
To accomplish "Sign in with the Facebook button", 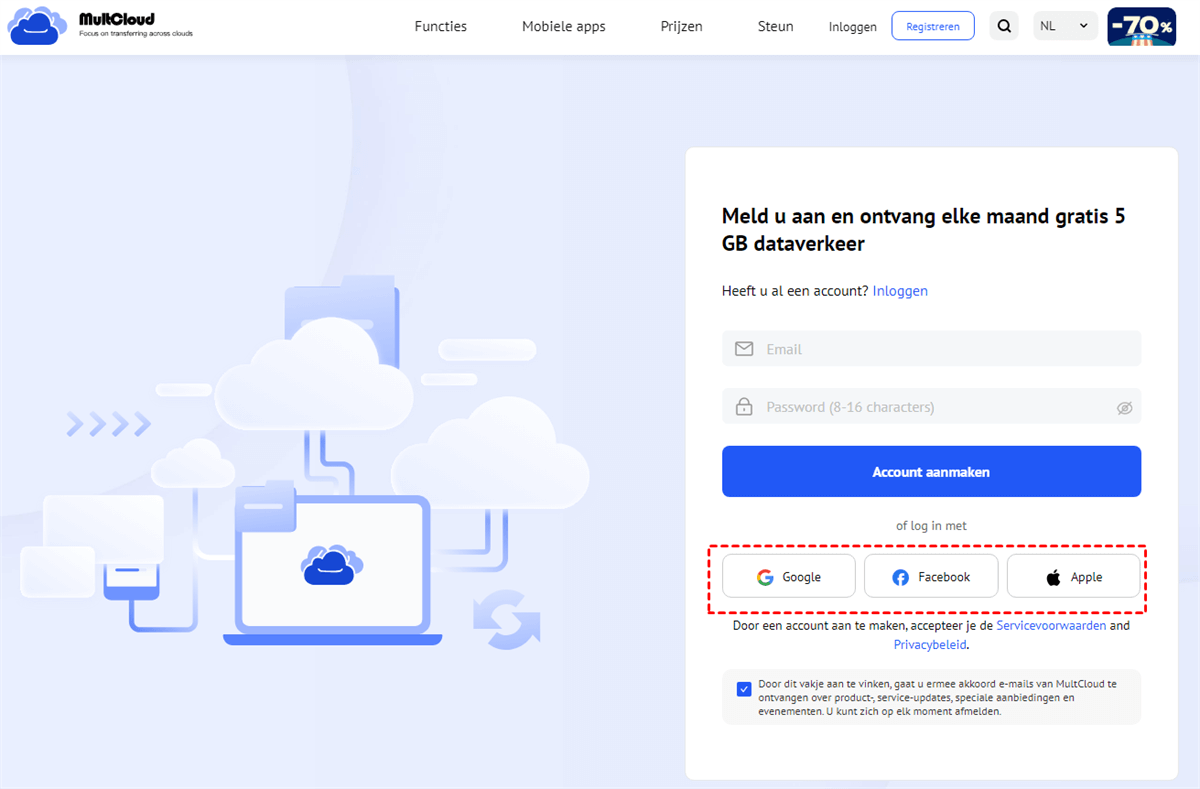I will pyautogui.click(x=931, y=577).
